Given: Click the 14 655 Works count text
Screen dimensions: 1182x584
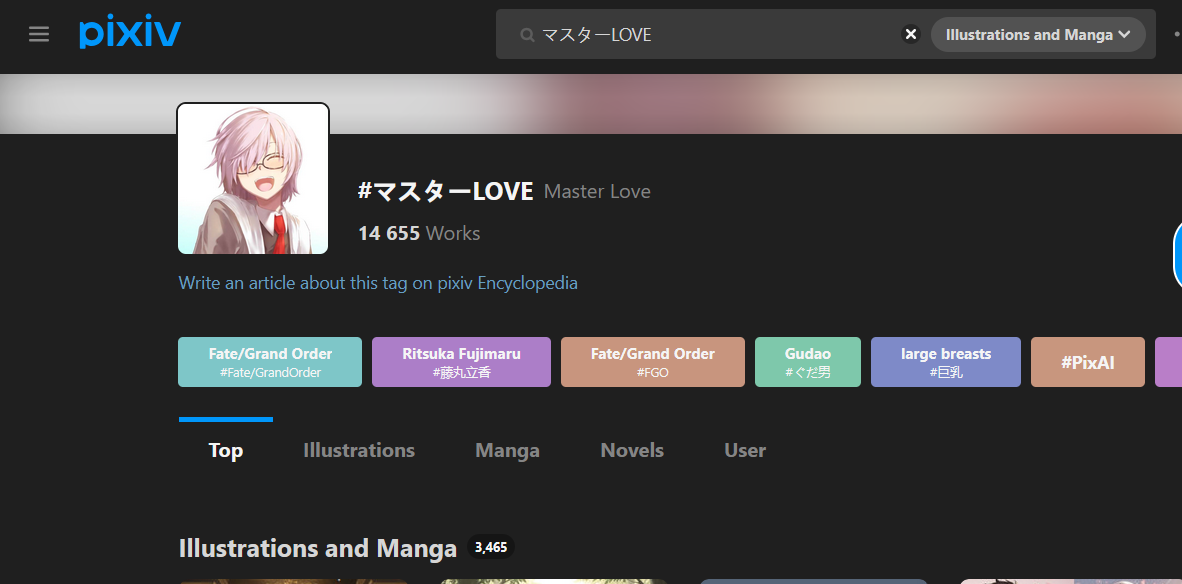Looking at the screenshot, I should [x=419, y=234].
